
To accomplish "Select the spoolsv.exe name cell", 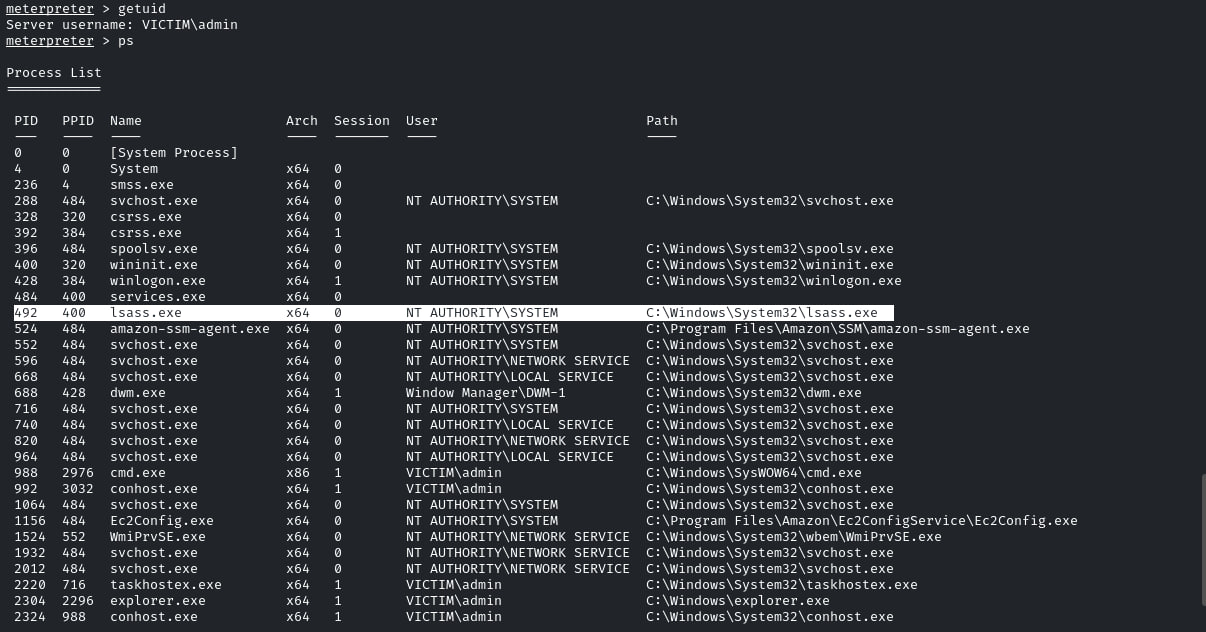I will [x=154, y=249].
